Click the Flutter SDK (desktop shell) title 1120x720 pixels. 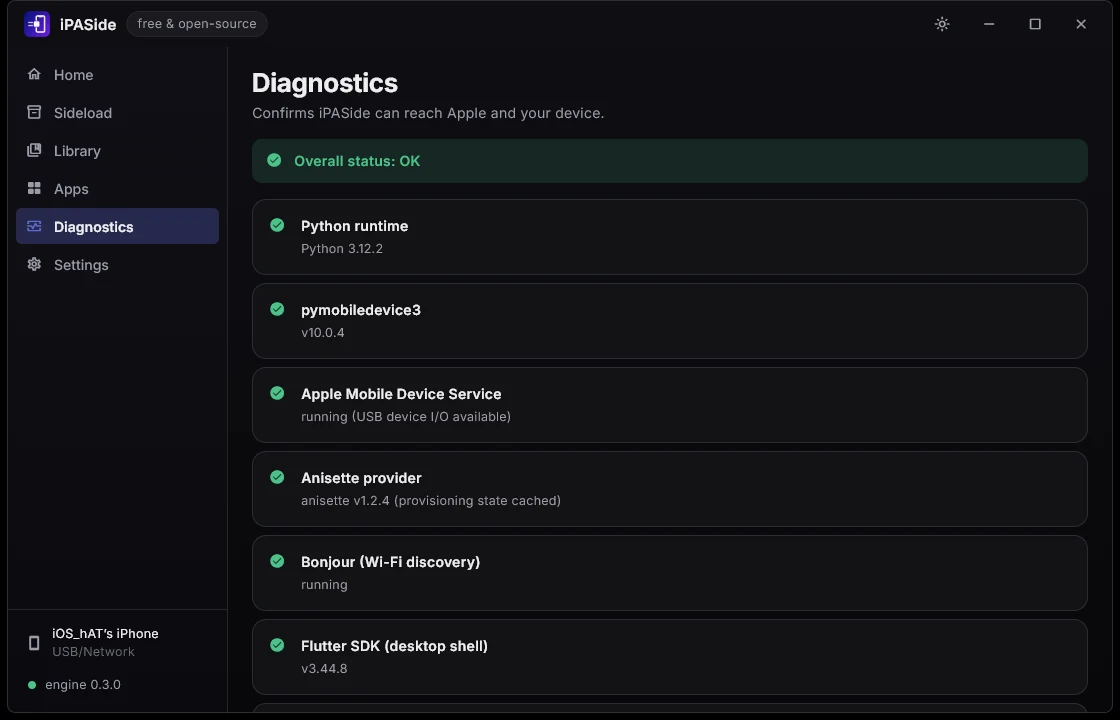tap(394, 646)
